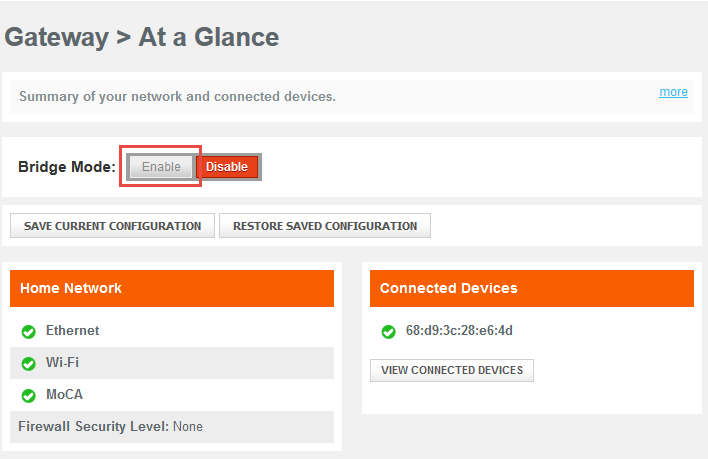
Task: Open the View Connected Devices list
Action: (452, 370)
